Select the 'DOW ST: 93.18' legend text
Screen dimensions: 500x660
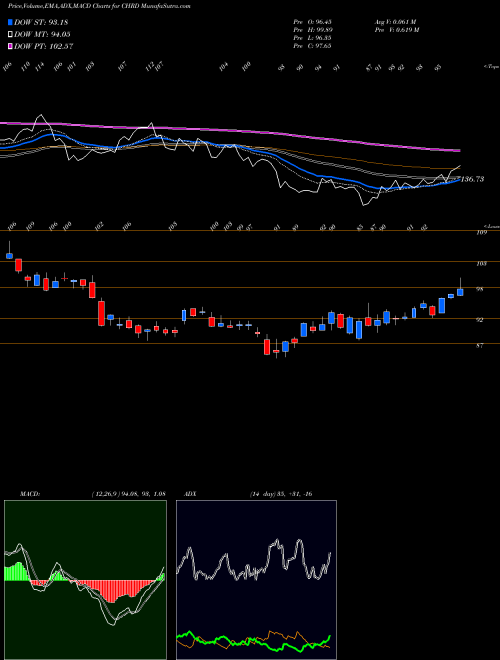click(x=41, y=22)
